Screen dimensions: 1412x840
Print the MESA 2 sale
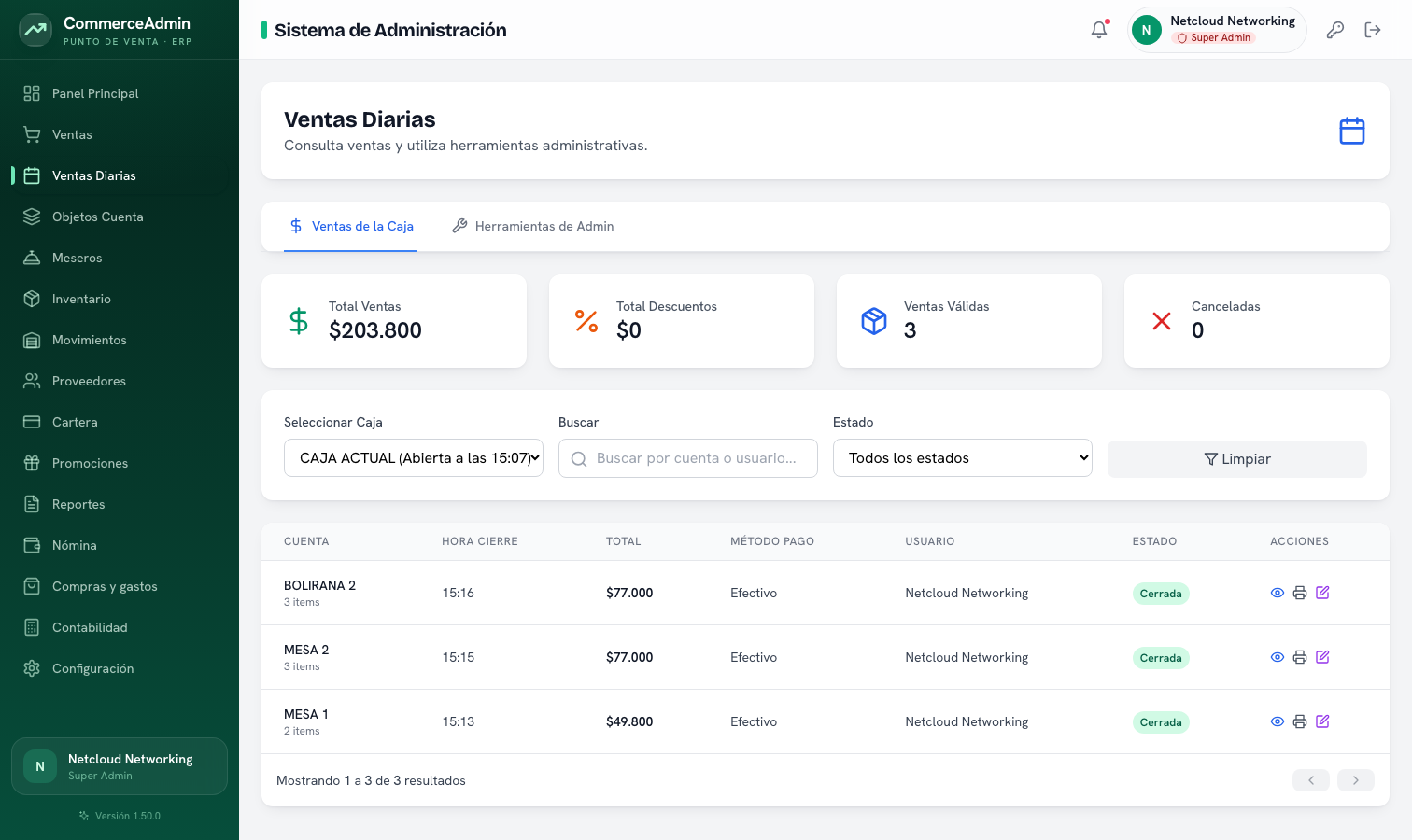(x=1300, y=657)
